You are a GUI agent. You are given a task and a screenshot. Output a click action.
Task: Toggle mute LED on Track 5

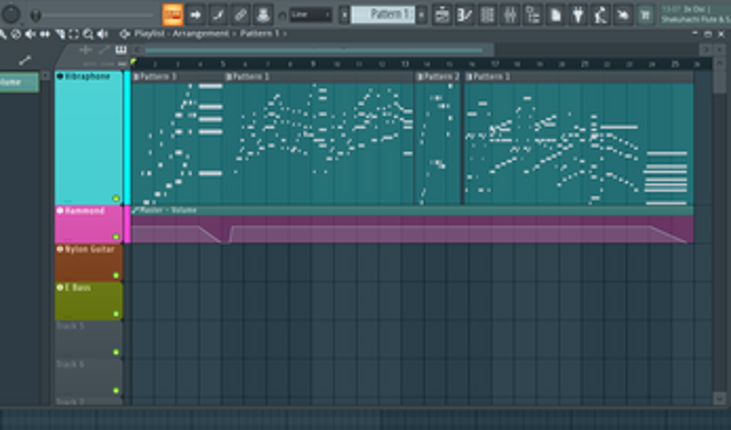(116, 352)
